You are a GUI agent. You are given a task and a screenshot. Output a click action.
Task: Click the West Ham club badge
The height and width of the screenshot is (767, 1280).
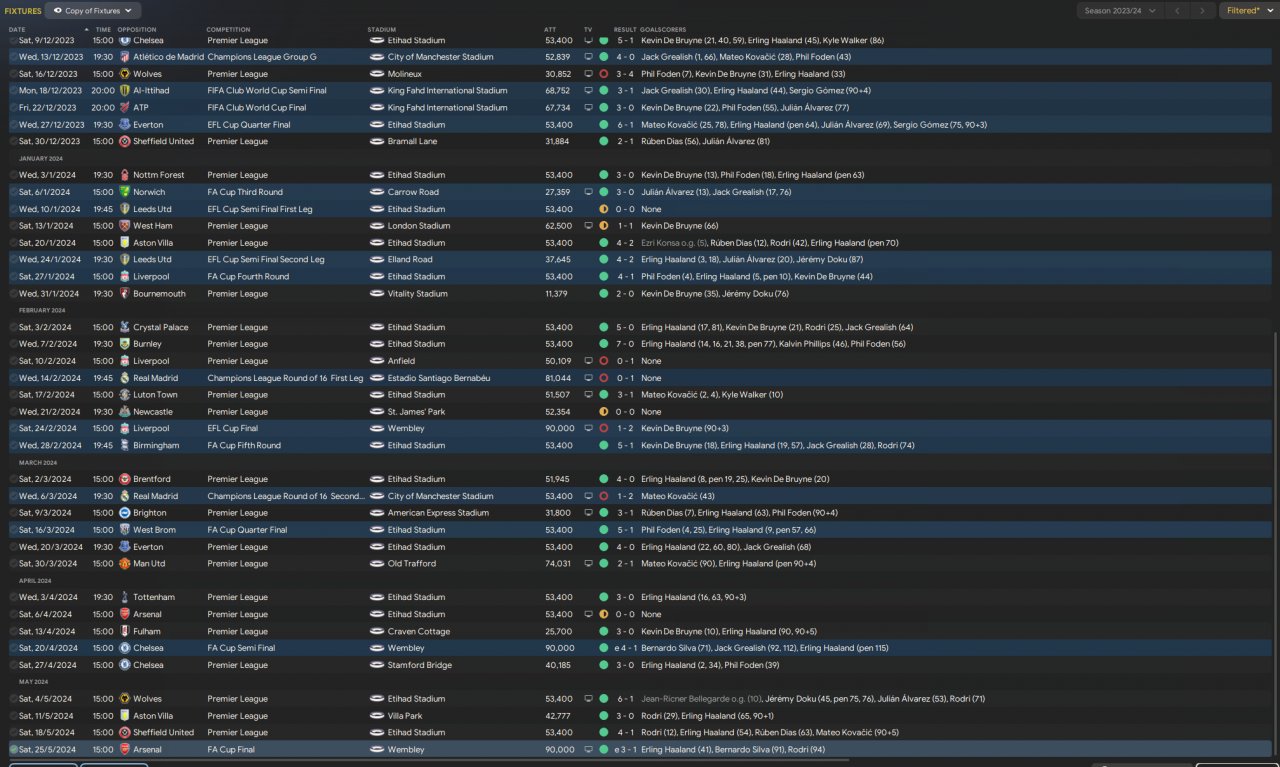[x=124, y=226]
